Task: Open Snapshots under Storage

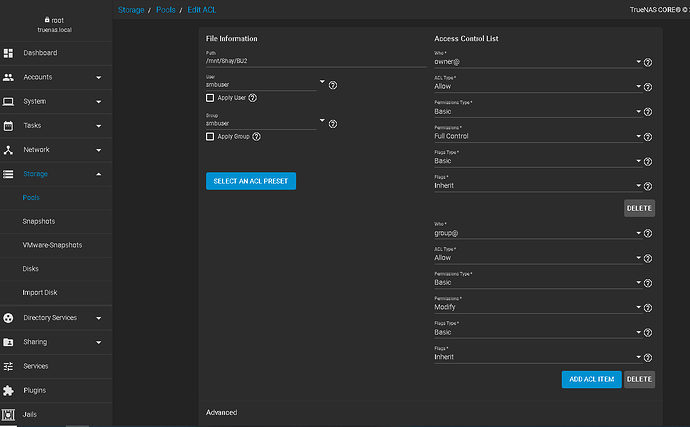Action: [x=39, y=221]
